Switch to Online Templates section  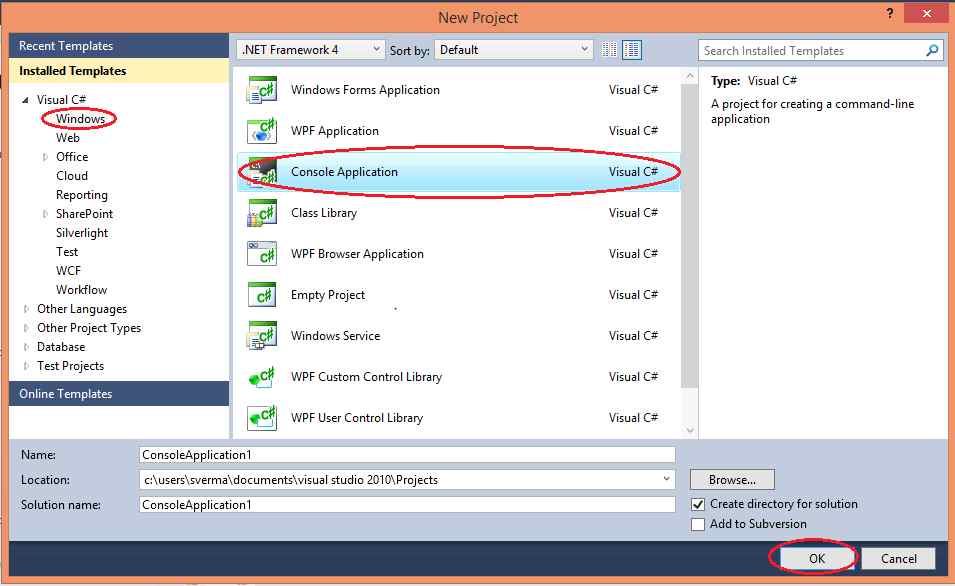67,393
